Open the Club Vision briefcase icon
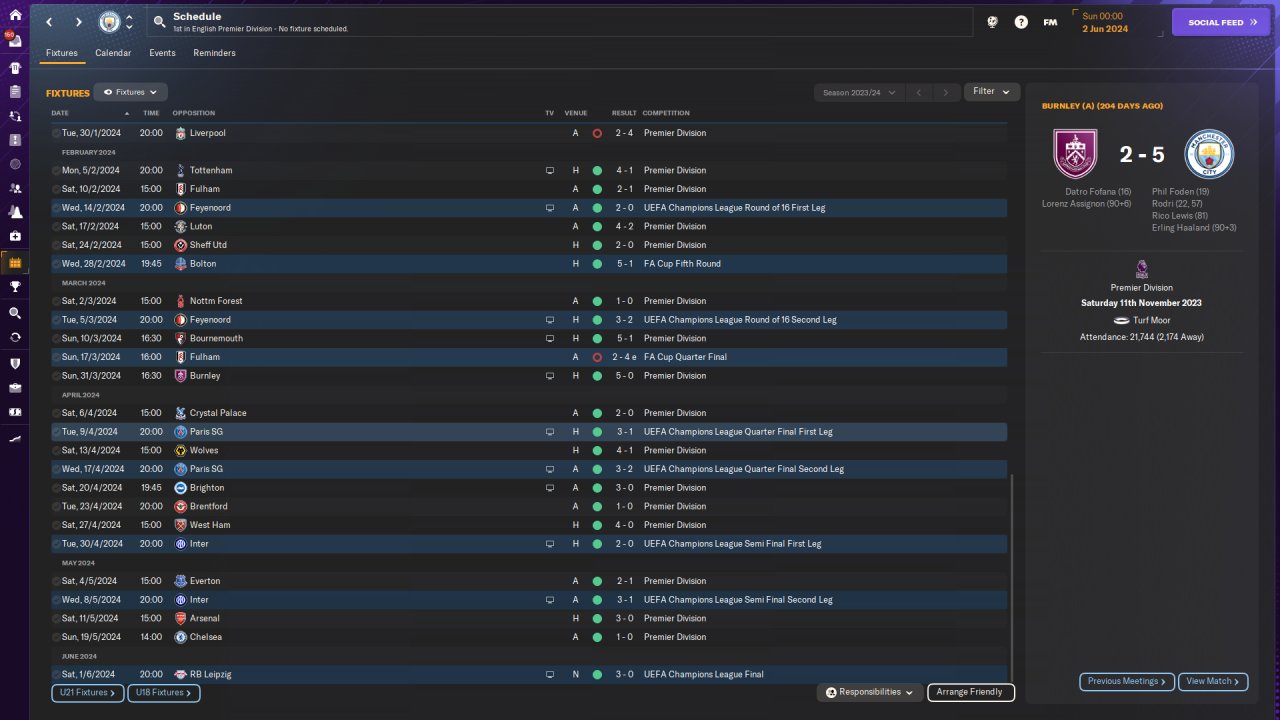This screenshot has height=720, width=1280. coord(15,388)
